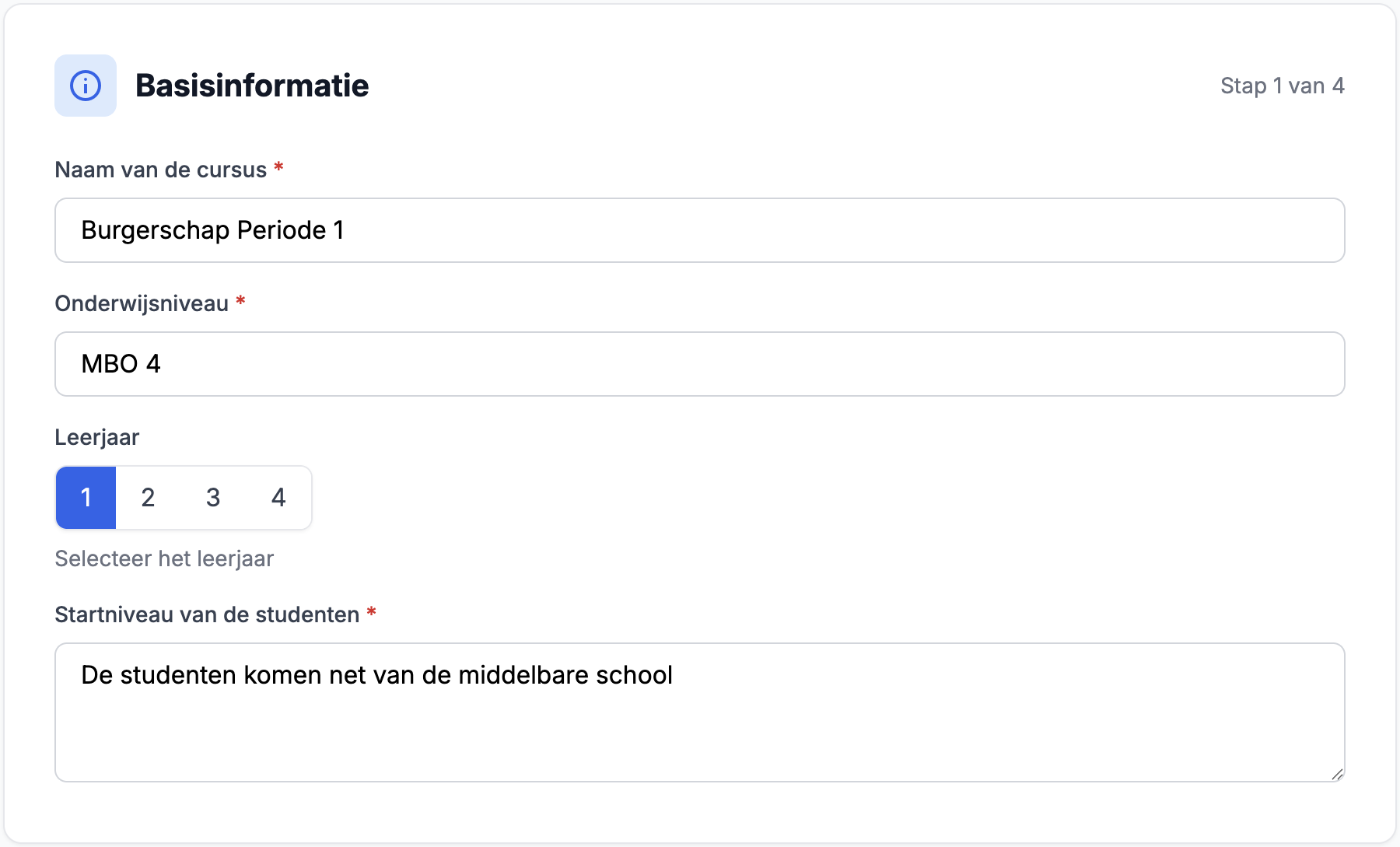This screenshot has width=1400, height=847.
Task: Click the red asterisk next to 'Naam van de cursus'
Action: coord(279,168)
